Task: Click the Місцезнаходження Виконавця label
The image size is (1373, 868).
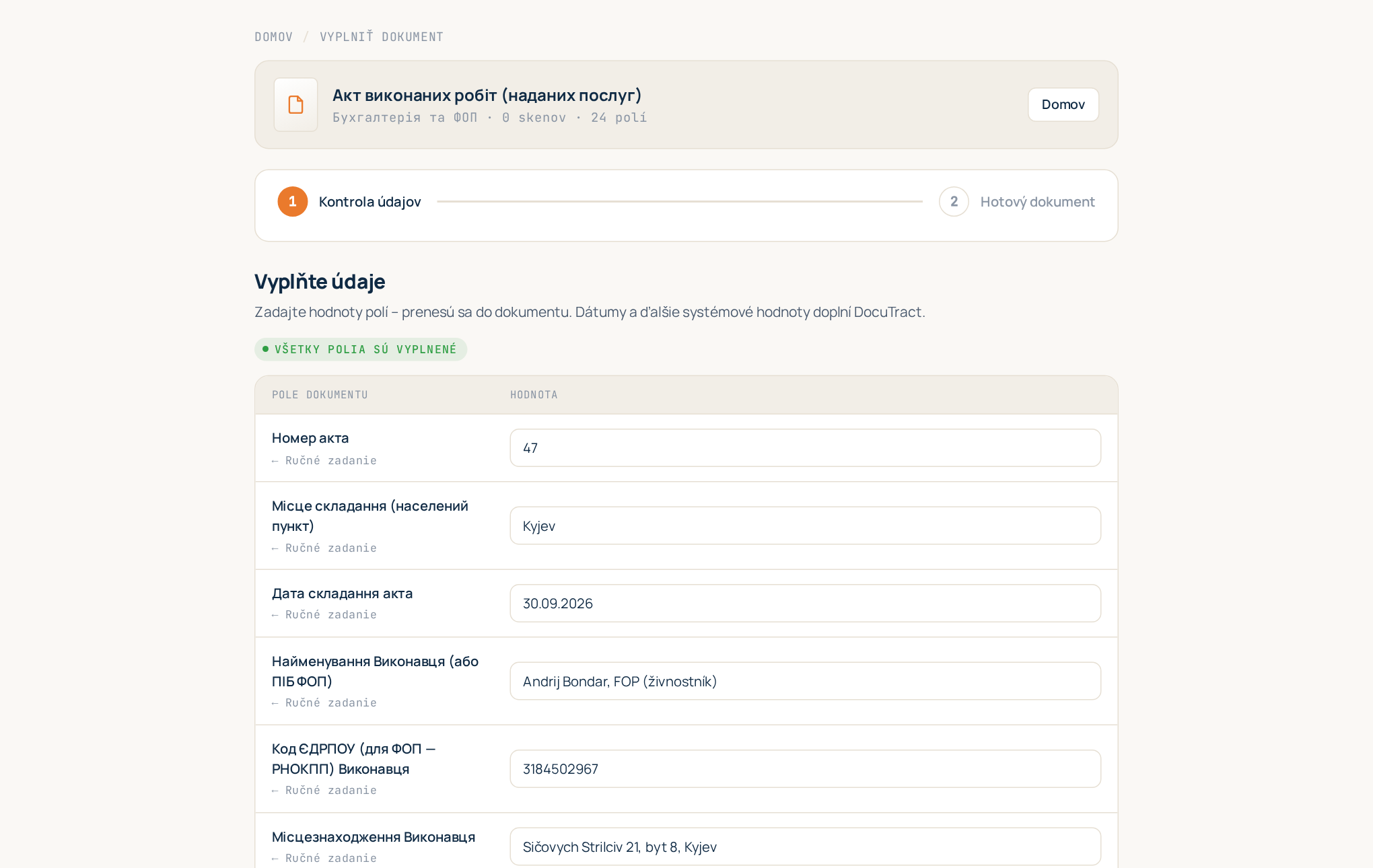Action: [374, 837]
